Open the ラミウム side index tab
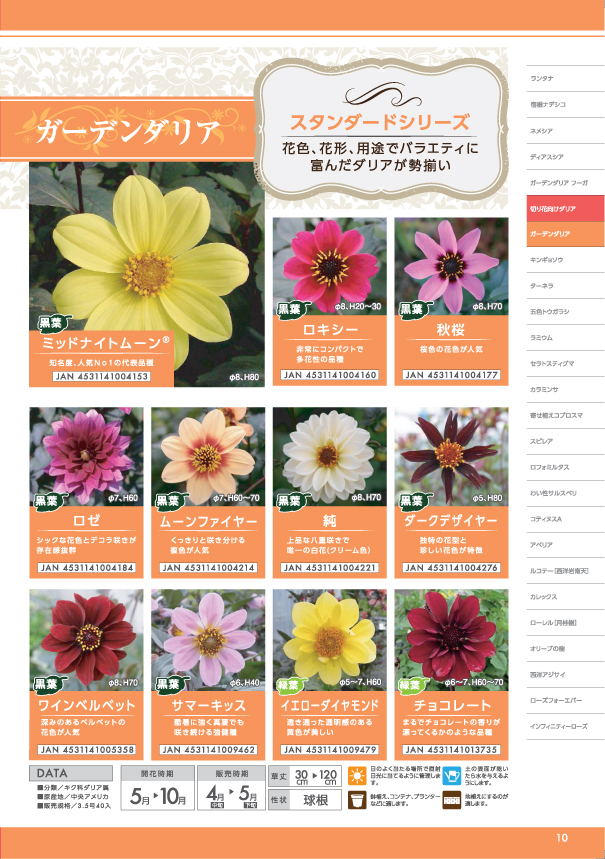 pos(565,337)
